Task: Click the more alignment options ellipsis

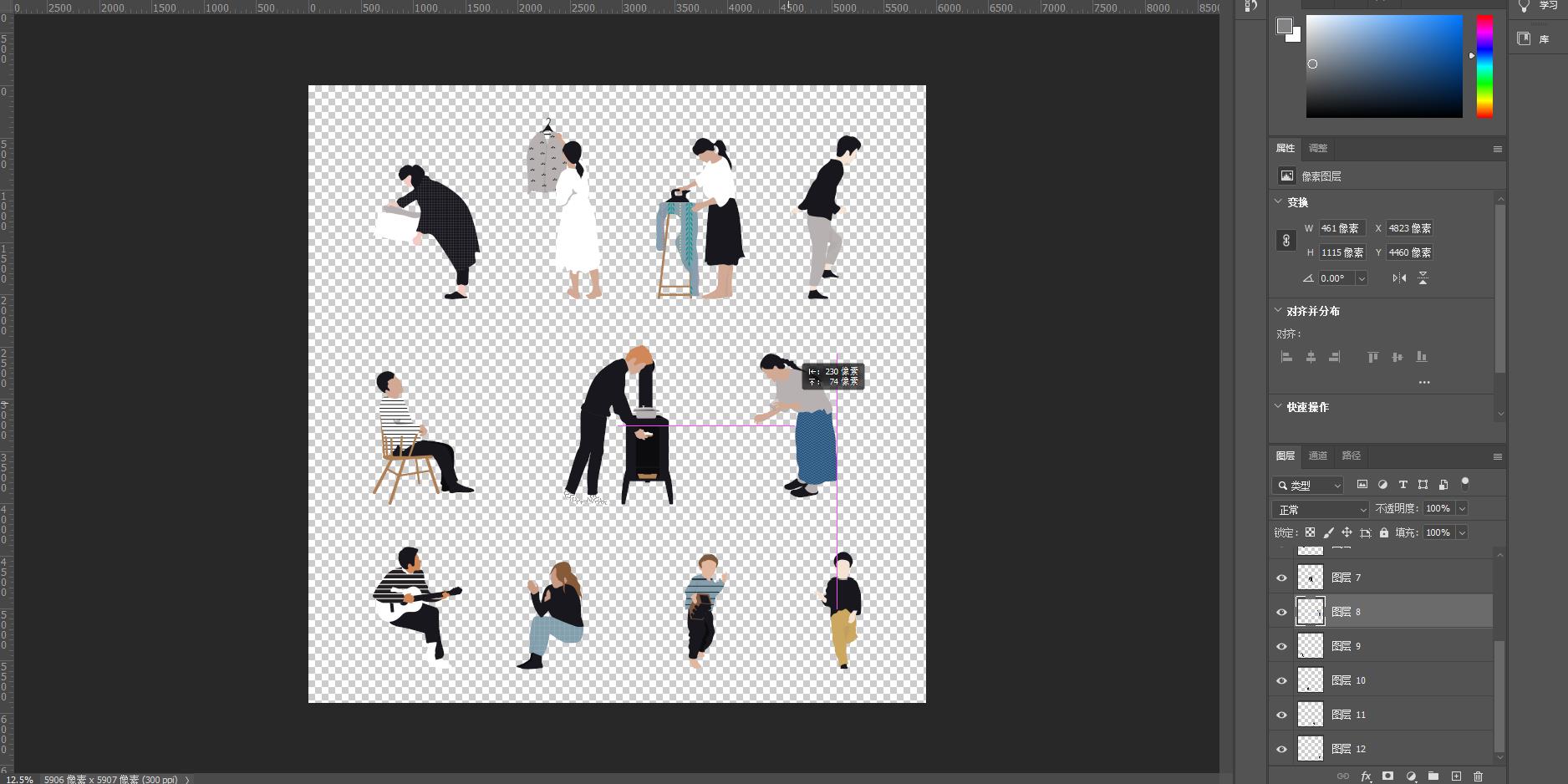Action: click(x=1424, y=382)
